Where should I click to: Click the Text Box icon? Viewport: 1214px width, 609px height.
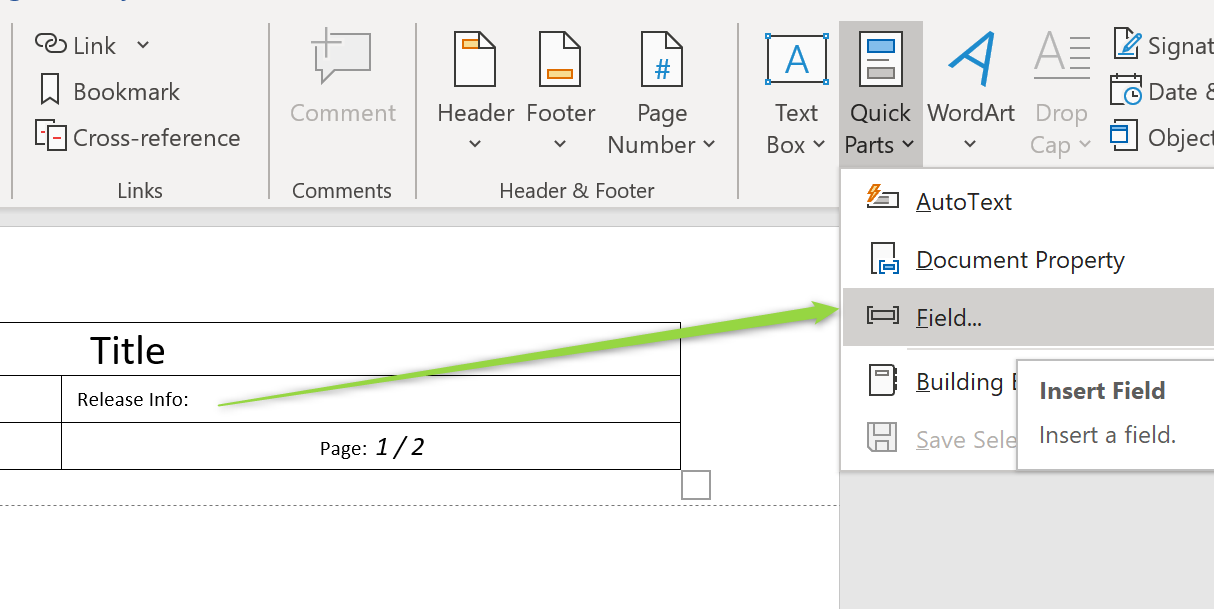796,59
